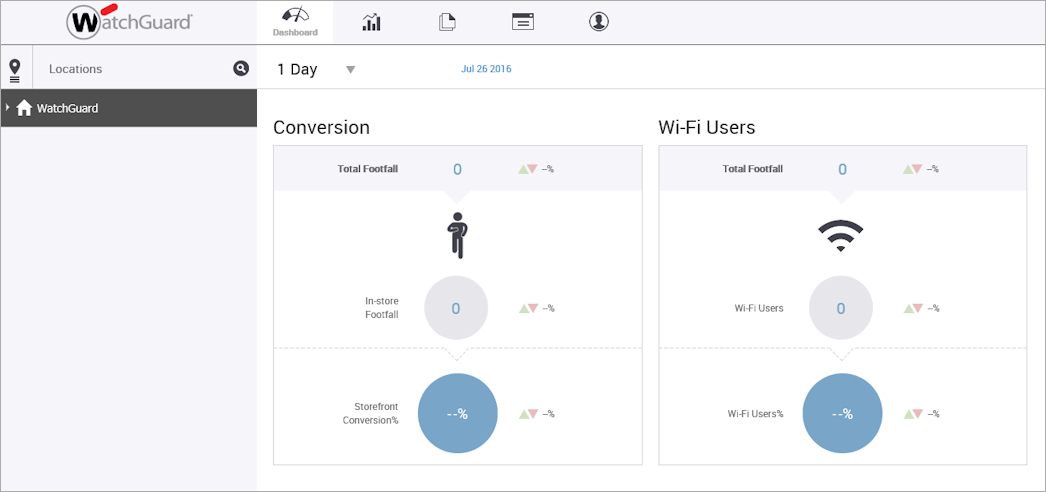
Task: Toggle the location pin list icon
Action: point(15,69)
